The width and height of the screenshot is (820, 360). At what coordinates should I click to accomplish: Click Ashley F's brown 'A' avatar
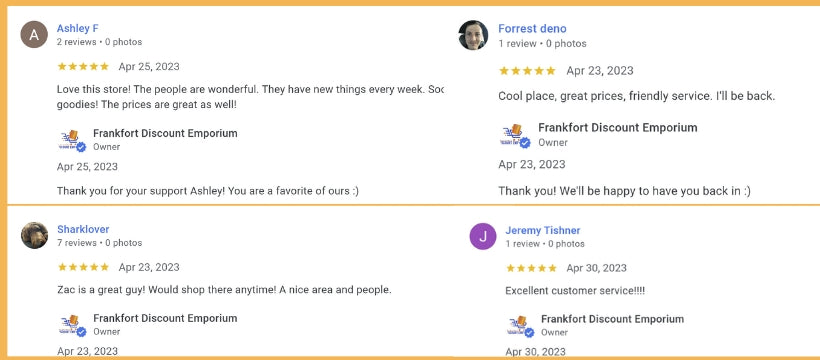[34, 35]
